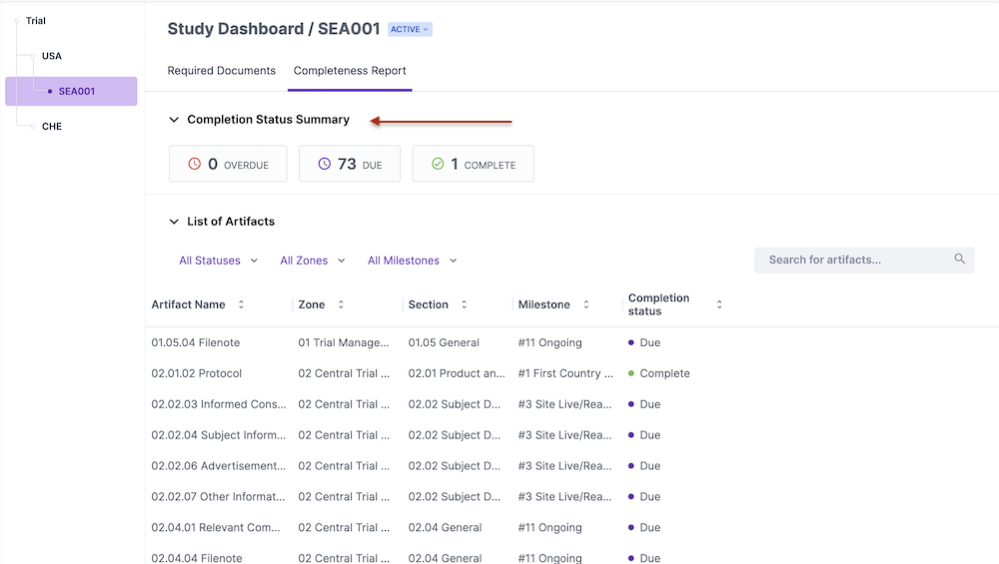Sort by Zone column arrows
Viewport: 999px width, 564px height.
(x=341, y=305)
